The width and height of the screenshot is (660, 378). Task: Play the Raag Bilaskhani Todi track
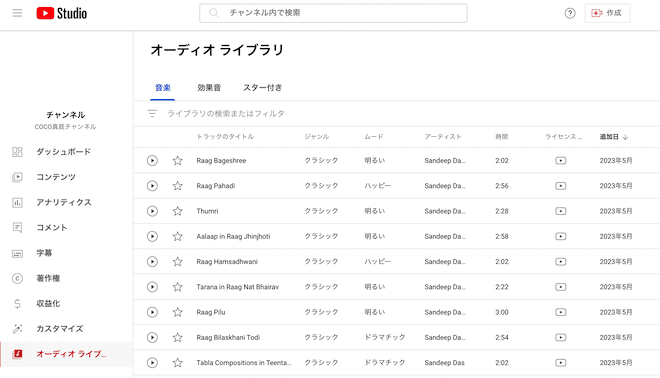point(152,337)
